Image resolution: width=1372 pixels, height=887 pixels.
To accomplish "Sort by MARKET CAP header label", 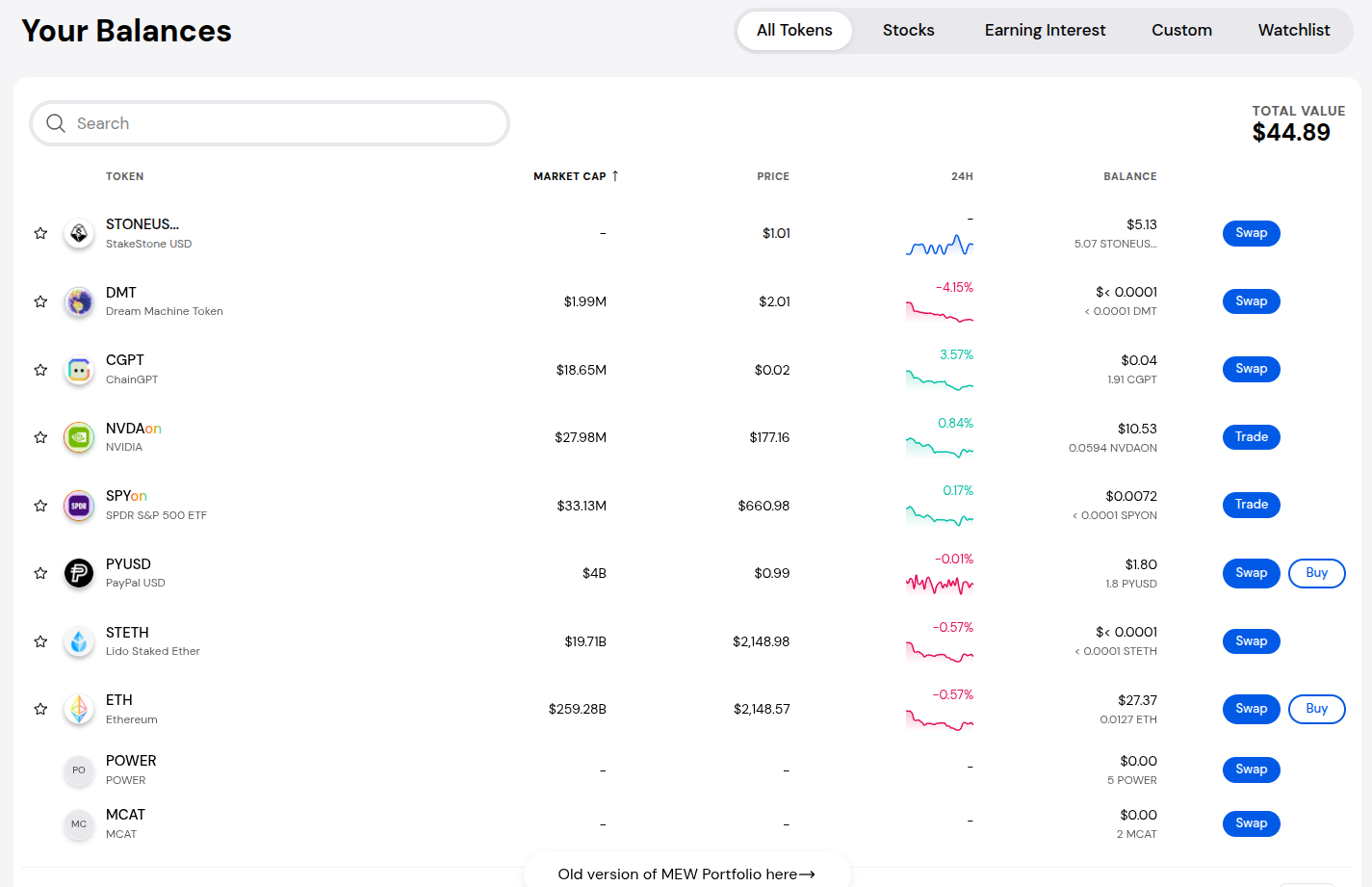I will pyautogui.click(x=570, y=176).
